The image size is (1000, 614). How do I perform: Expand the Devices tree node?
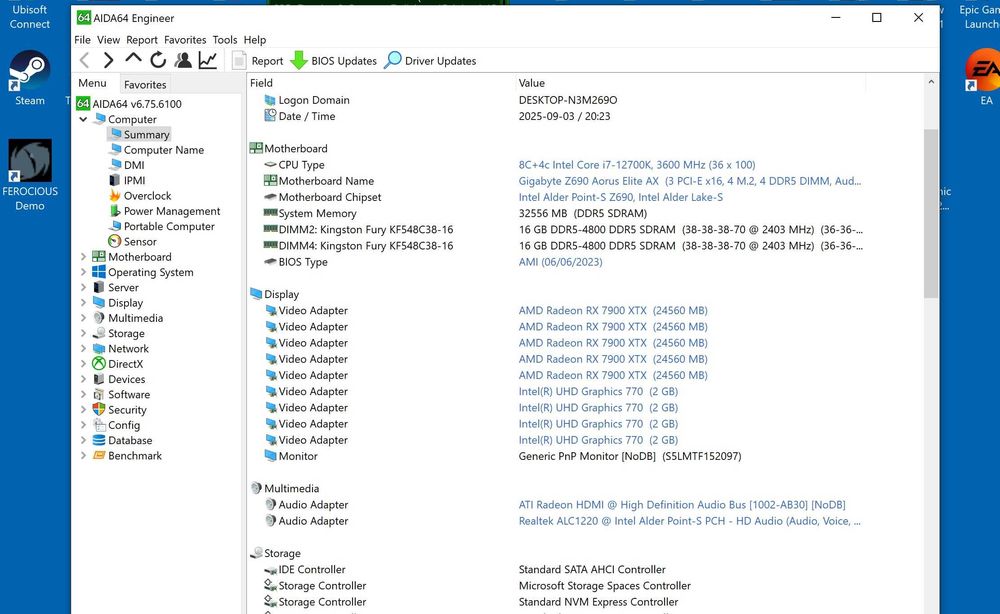83,379
